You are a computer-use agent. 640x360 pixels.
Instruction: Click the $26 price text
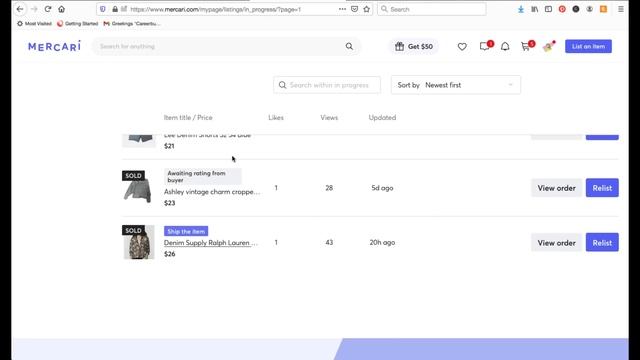[x=169, y=253]
